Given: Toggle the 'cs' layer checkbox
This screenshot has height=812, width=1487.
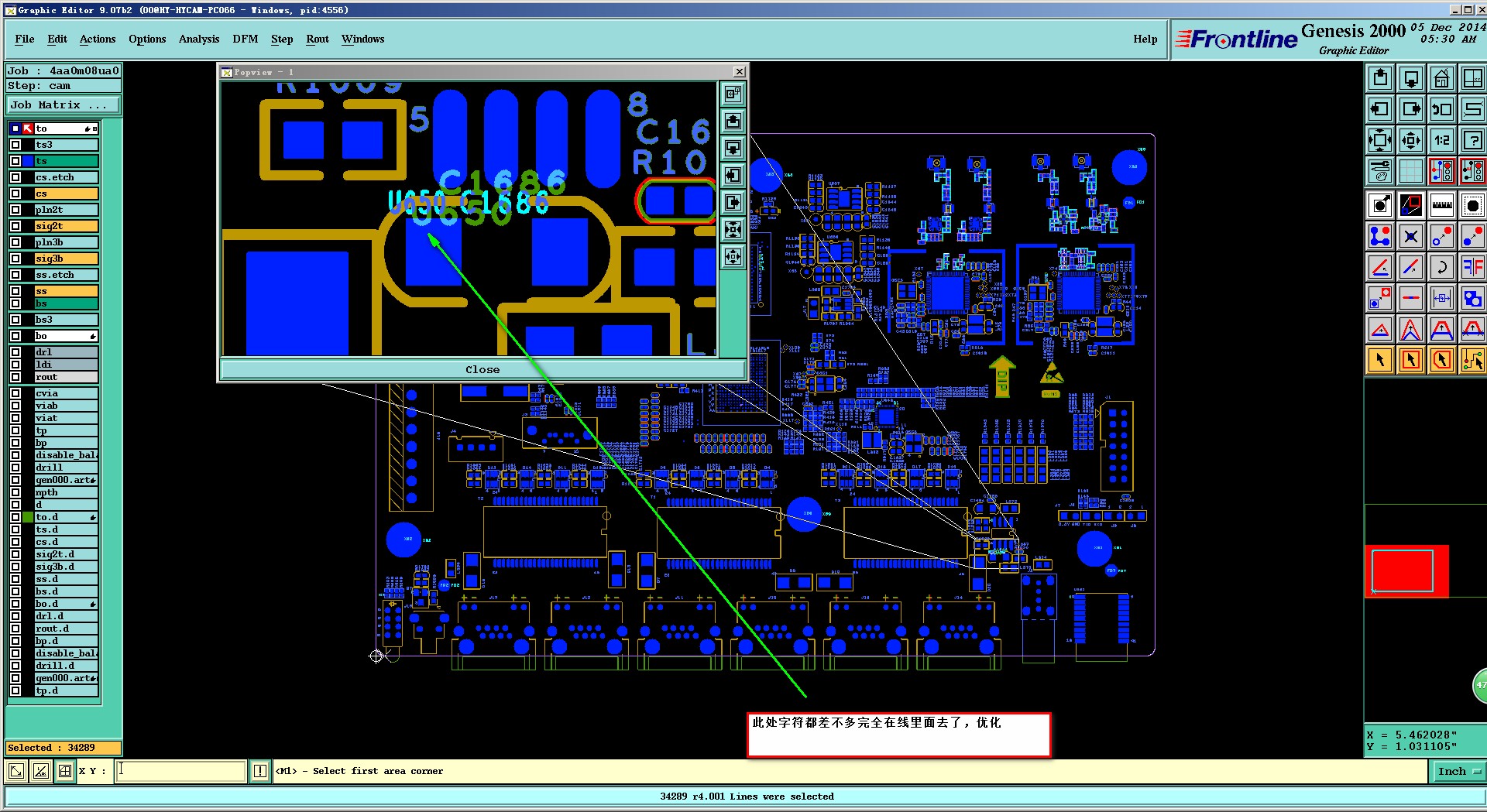Looking at the screenshot, I should (15, 194).
